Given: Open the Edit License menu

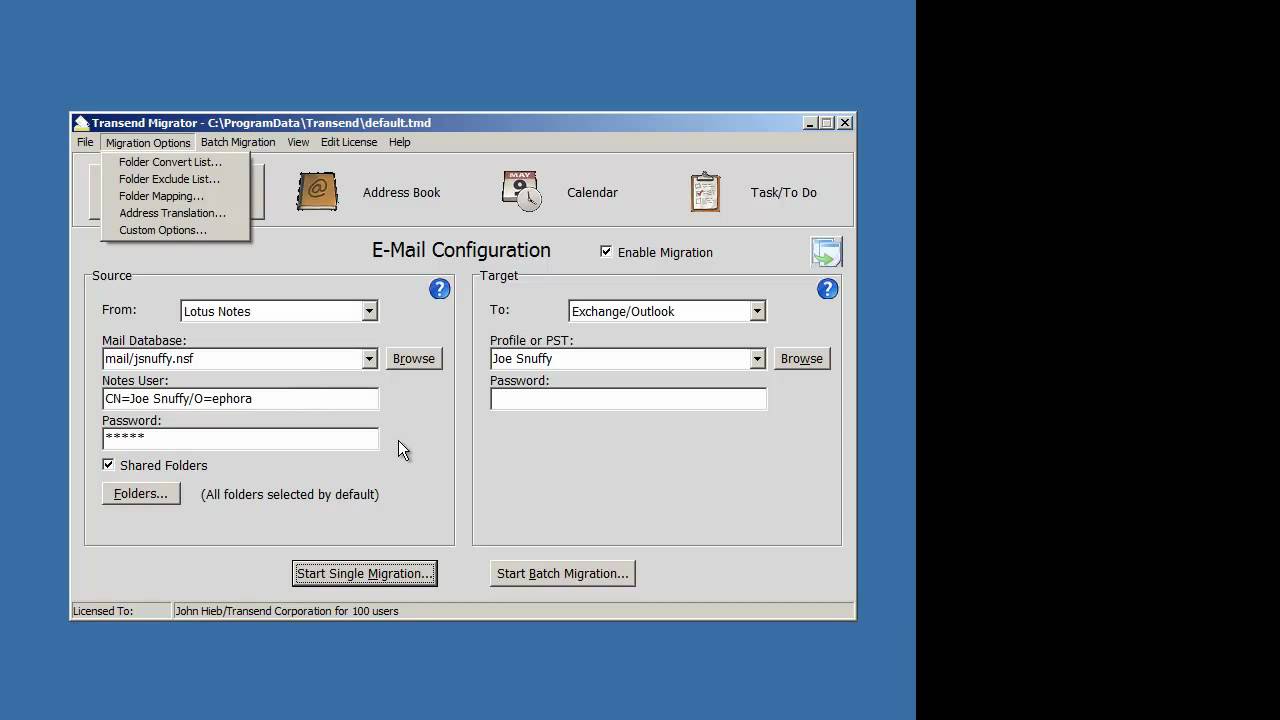Looking at the screenshot, I should click(349, 142).
